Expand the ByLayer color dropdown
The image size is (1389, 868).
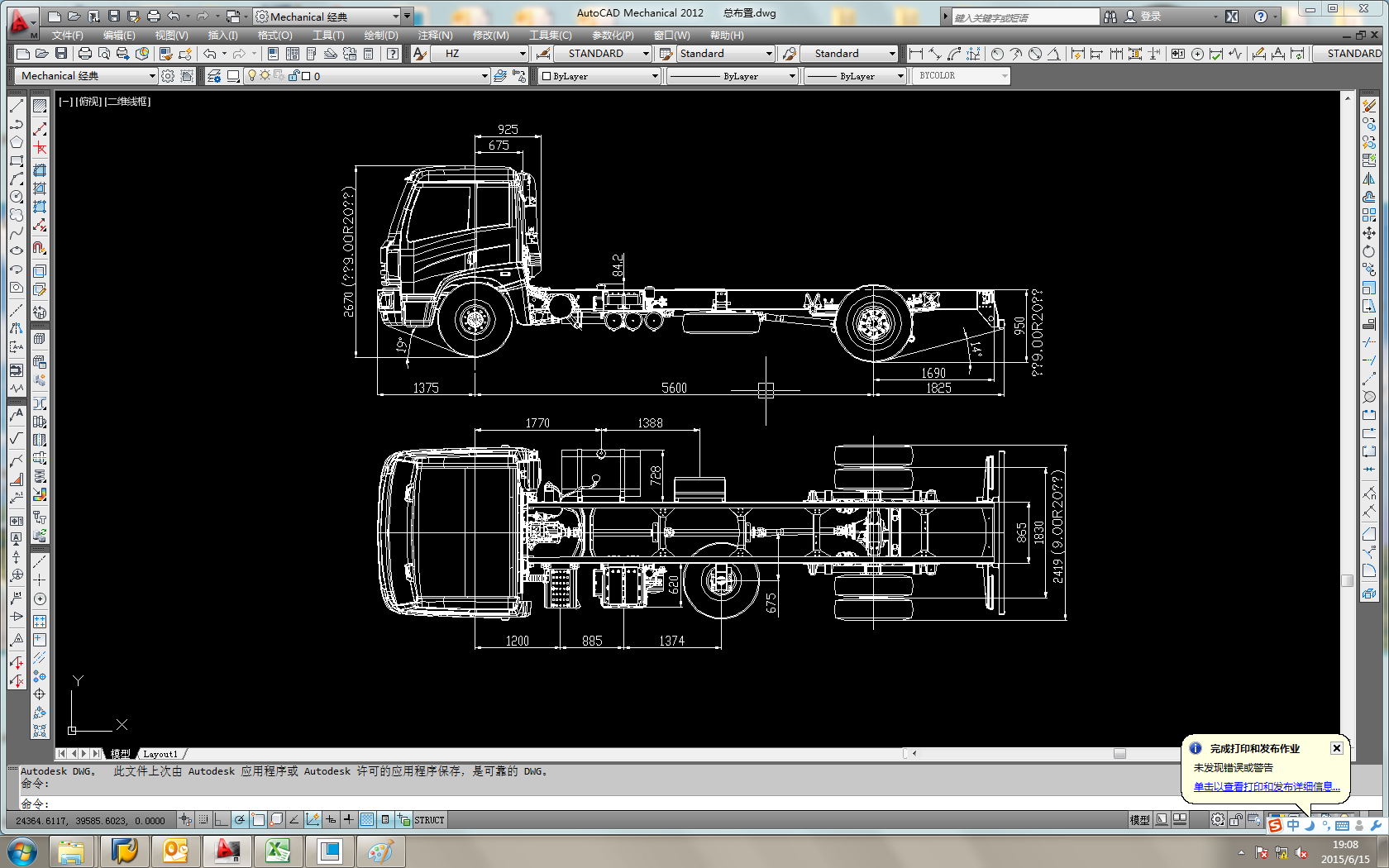pyautogui.click(x=655, y=76)
